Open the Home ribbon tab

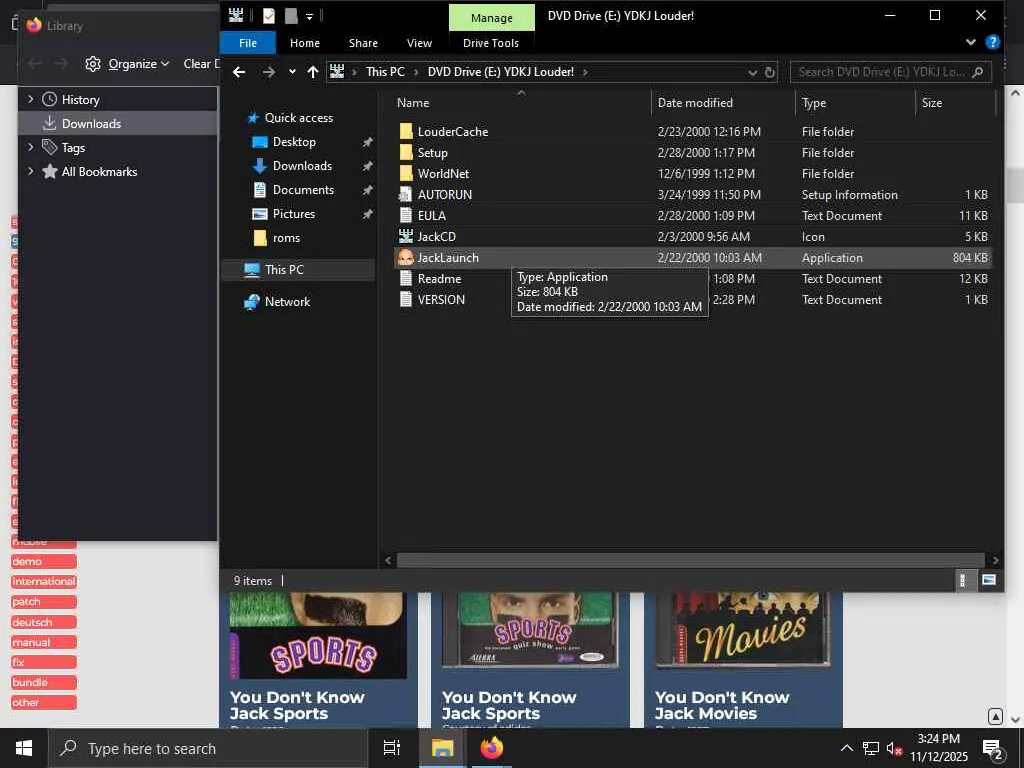coord(305,43)
